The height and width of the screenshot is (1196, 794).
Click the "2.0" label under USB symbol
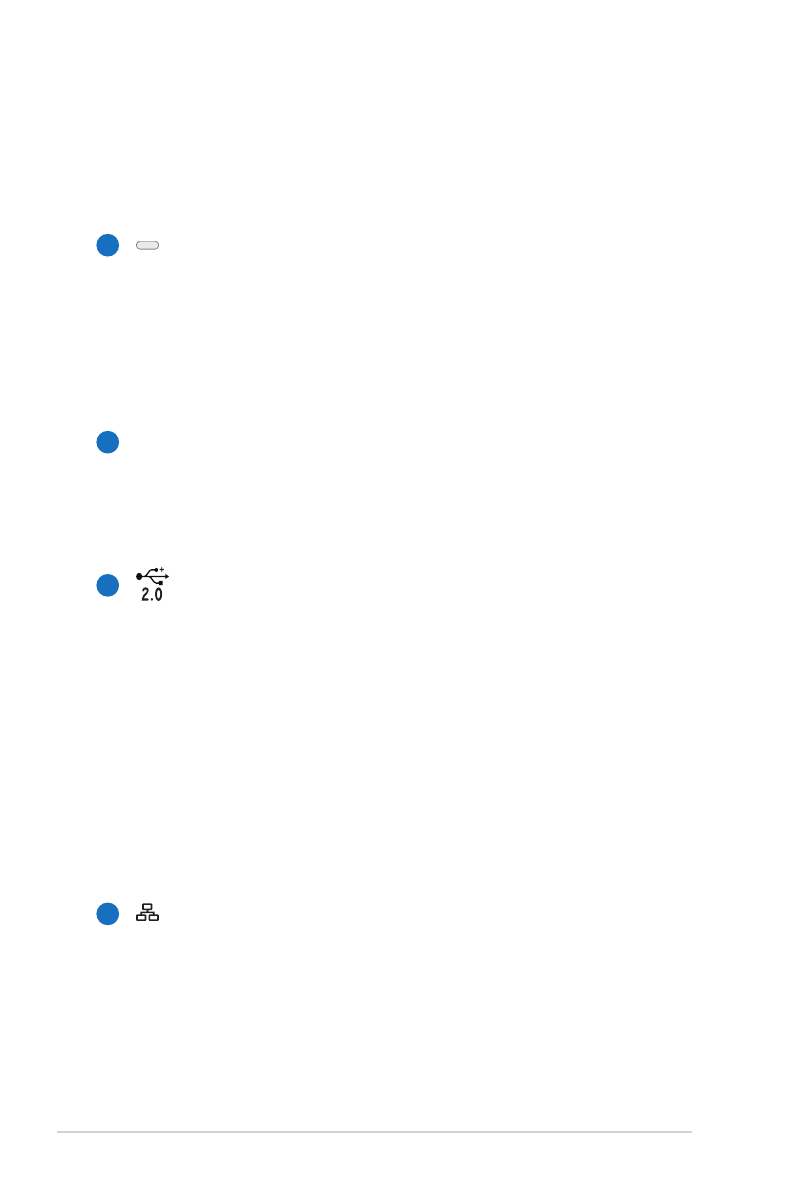click(152, 594)
